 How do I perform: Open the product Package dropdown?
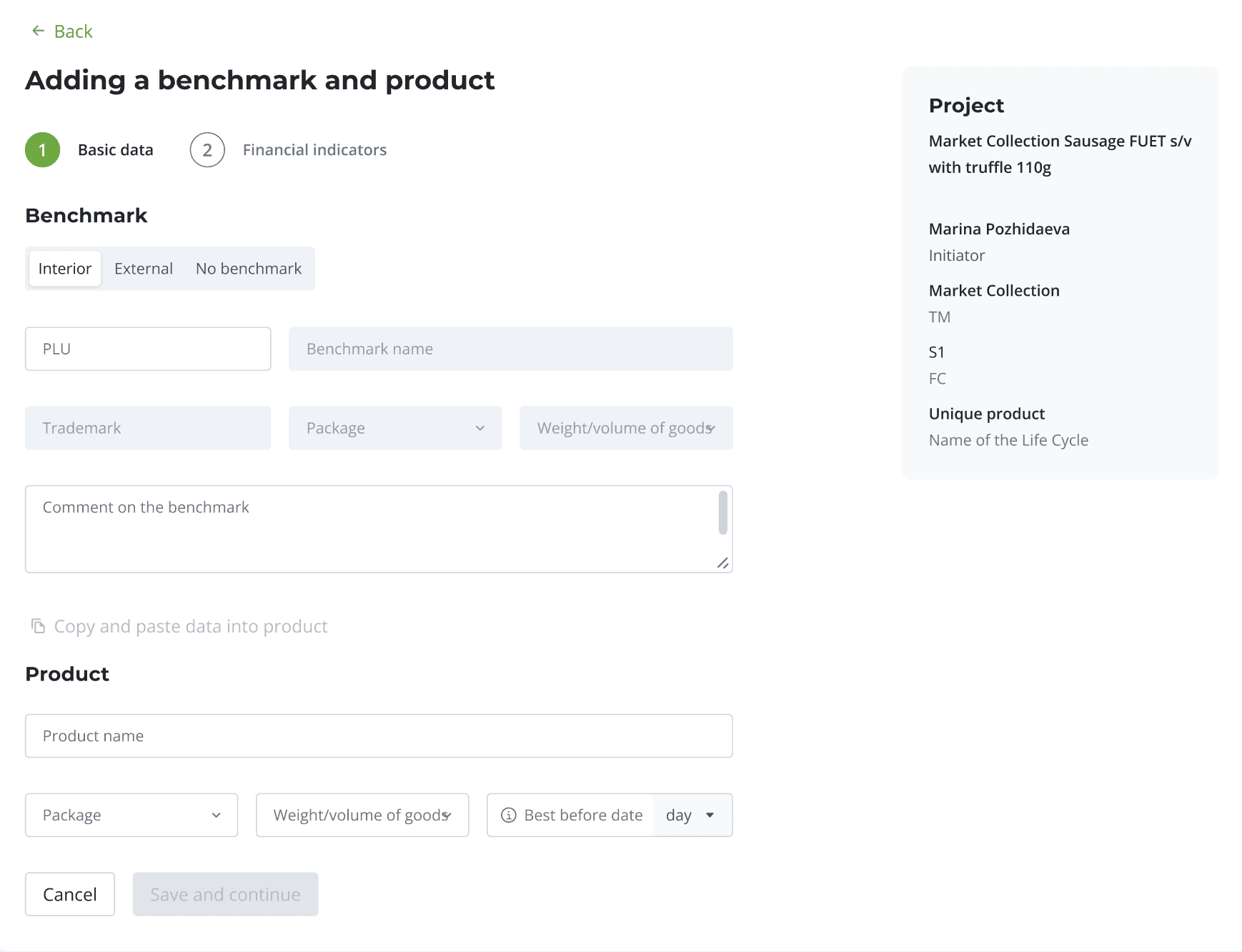pos(131,815)
